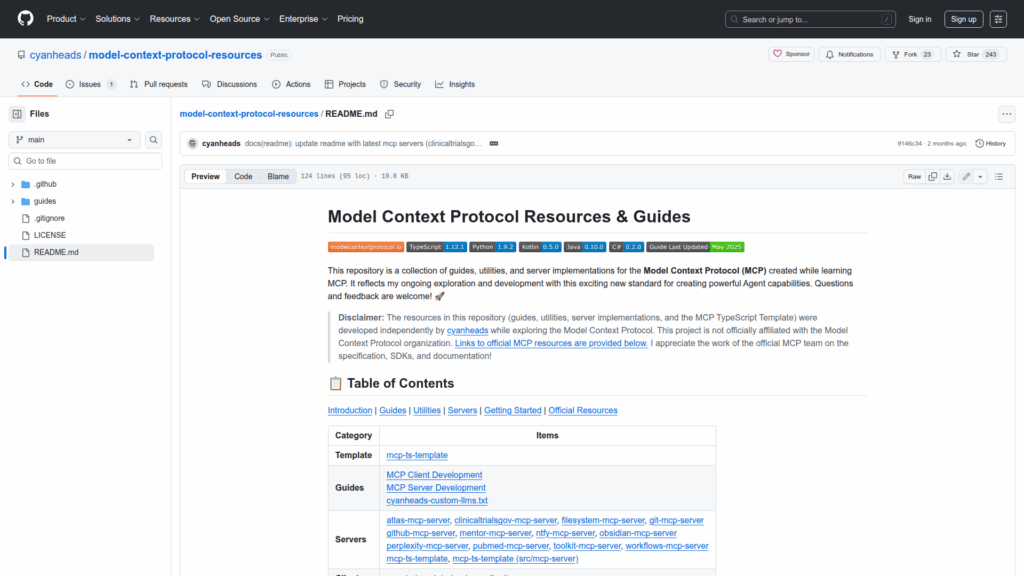Open the more file actions ellipsis
Screen dimensions: 1024x576
tap(1006, 114)
